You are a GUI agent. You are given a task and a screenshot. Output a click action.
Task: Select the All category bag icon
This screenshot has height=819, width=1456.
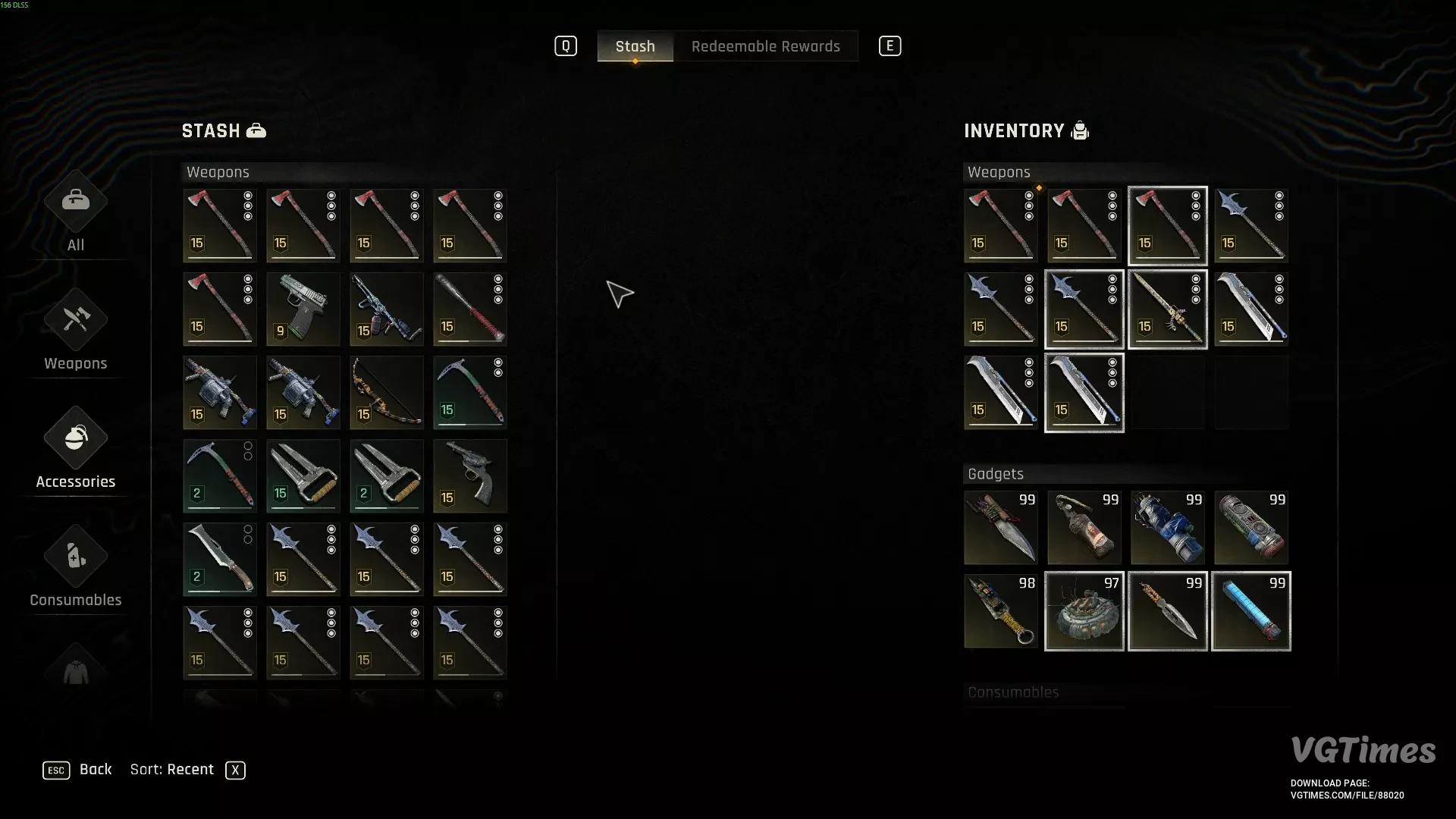pyautogui.click(x=76, y=201)
